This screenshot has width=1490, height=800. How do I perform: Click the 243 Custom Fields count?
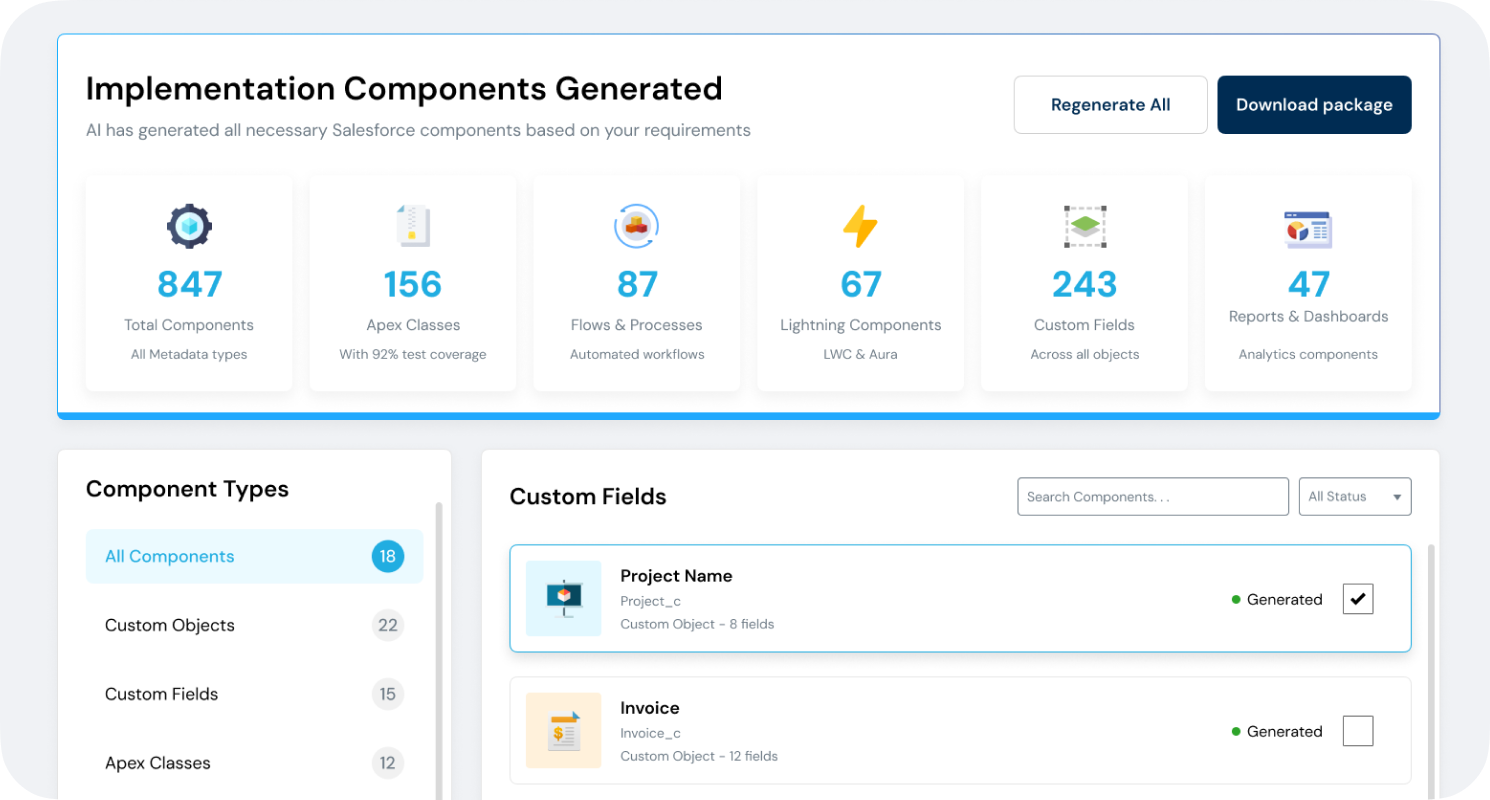tap(1084, 285)
